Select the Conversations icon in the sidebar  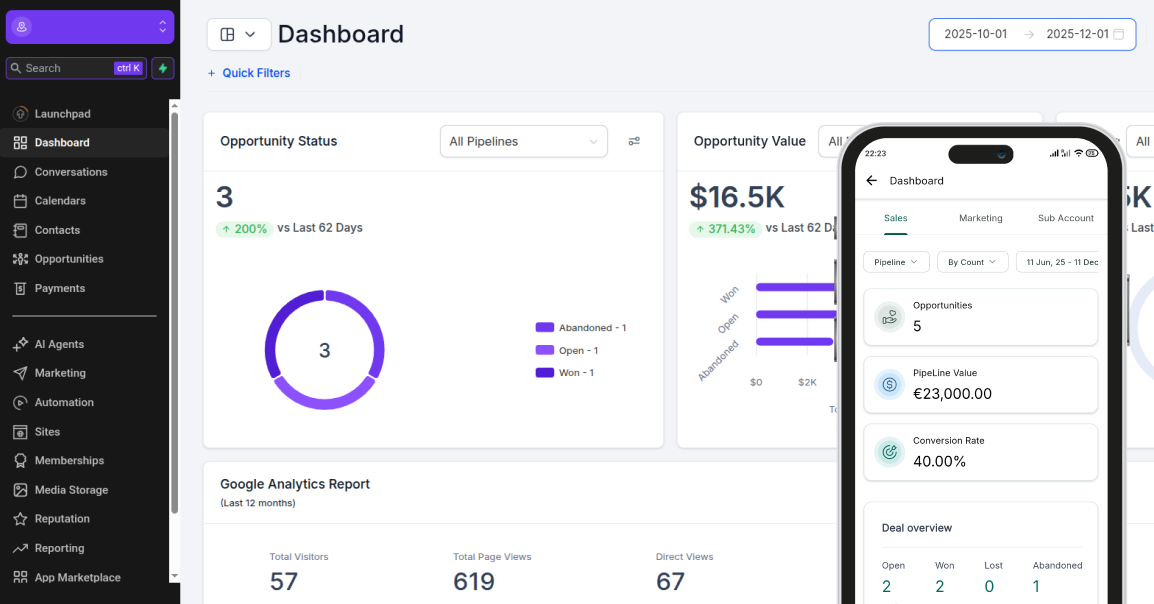pyautogui.click(x=20, y=171)
